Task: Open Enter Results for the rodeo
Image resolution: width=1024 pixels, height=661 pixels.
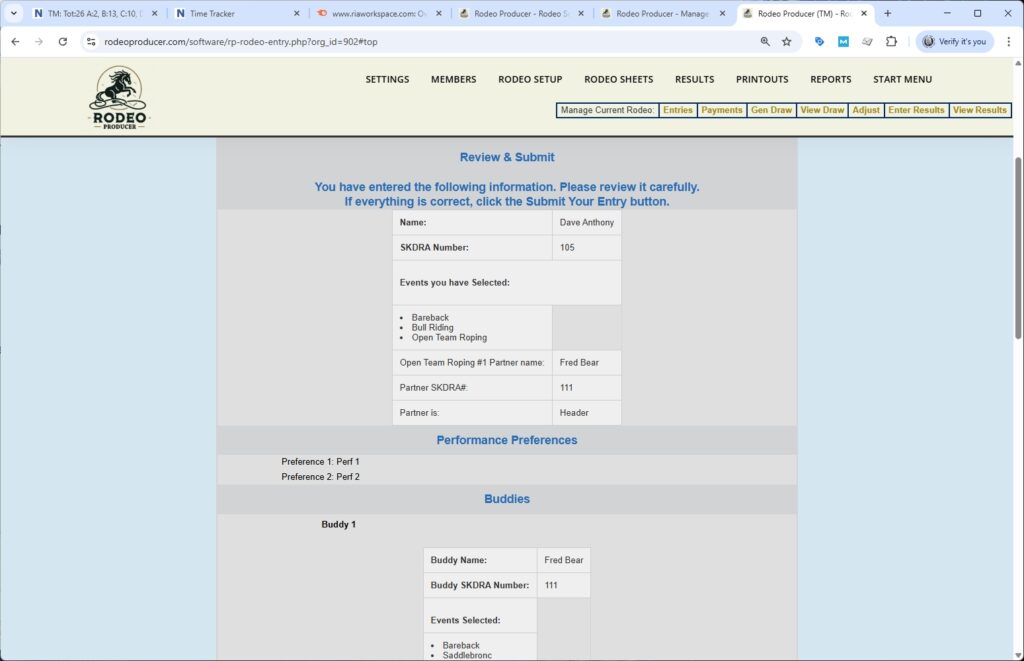Action: [916, 110]
